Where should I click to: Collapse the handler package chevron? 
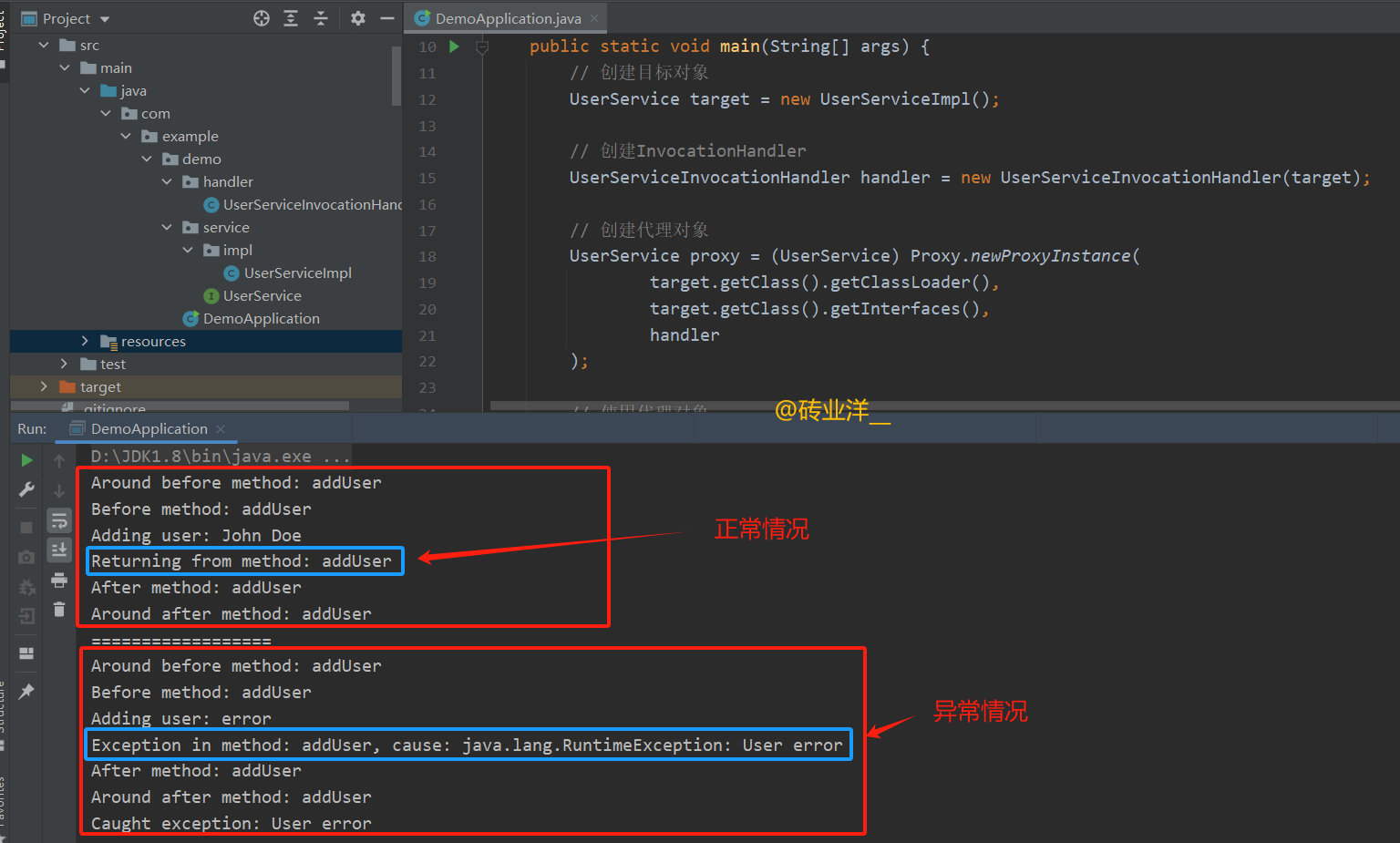[x=167, y=181]
